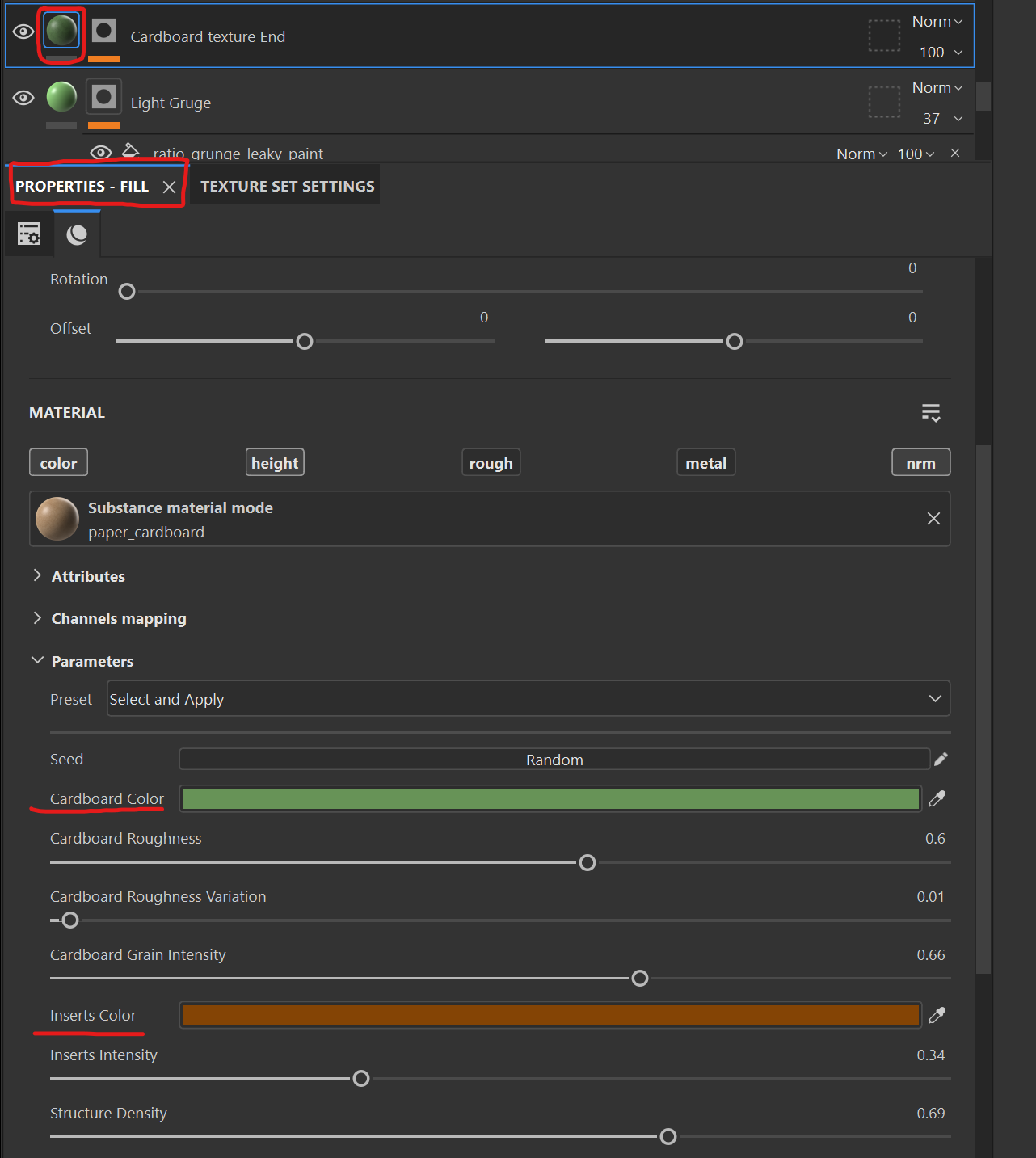Toggle the height channel button

(275, 463)
